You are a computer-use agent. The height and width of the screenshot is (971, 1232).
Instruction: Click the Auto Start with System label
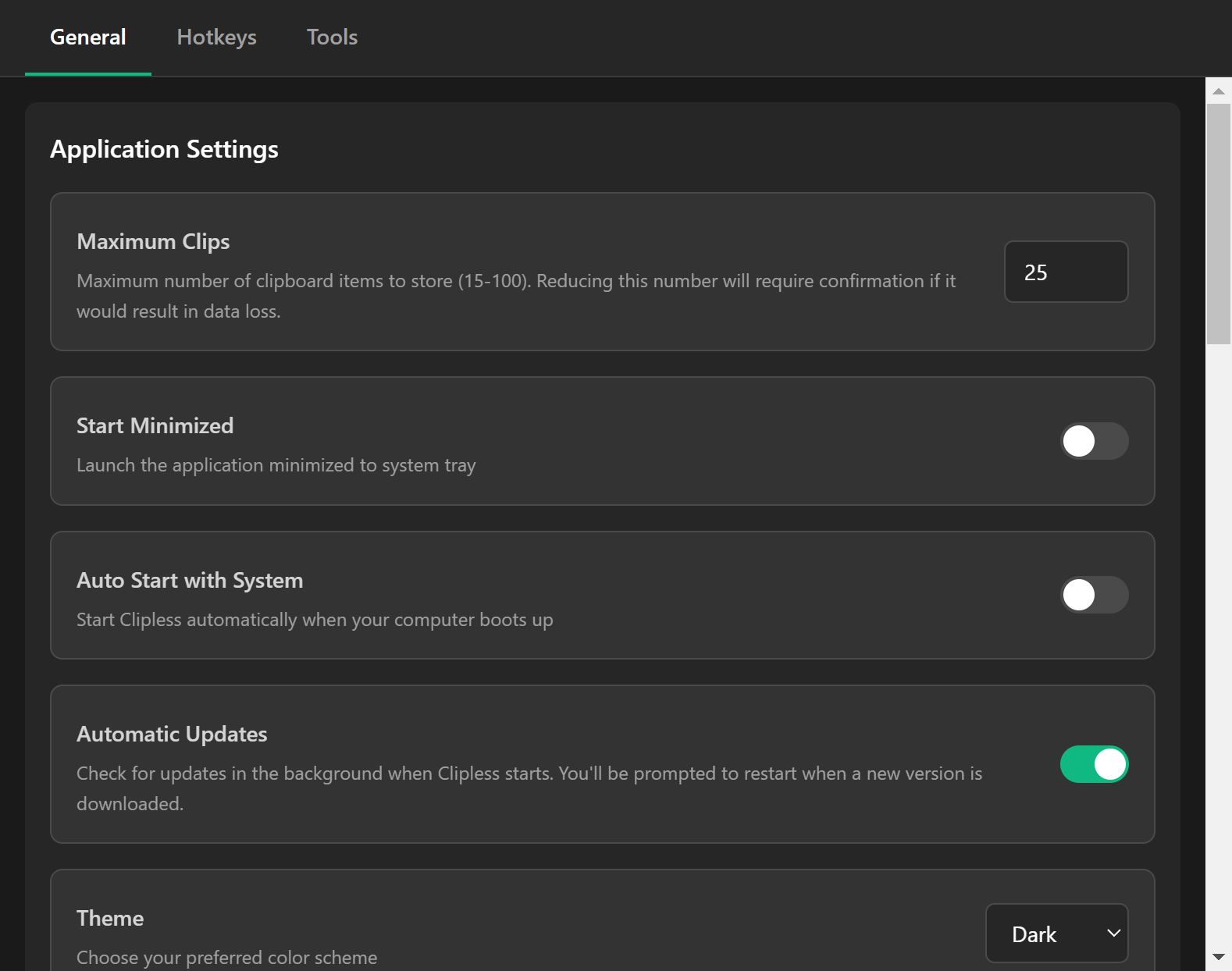coord(190,581)
